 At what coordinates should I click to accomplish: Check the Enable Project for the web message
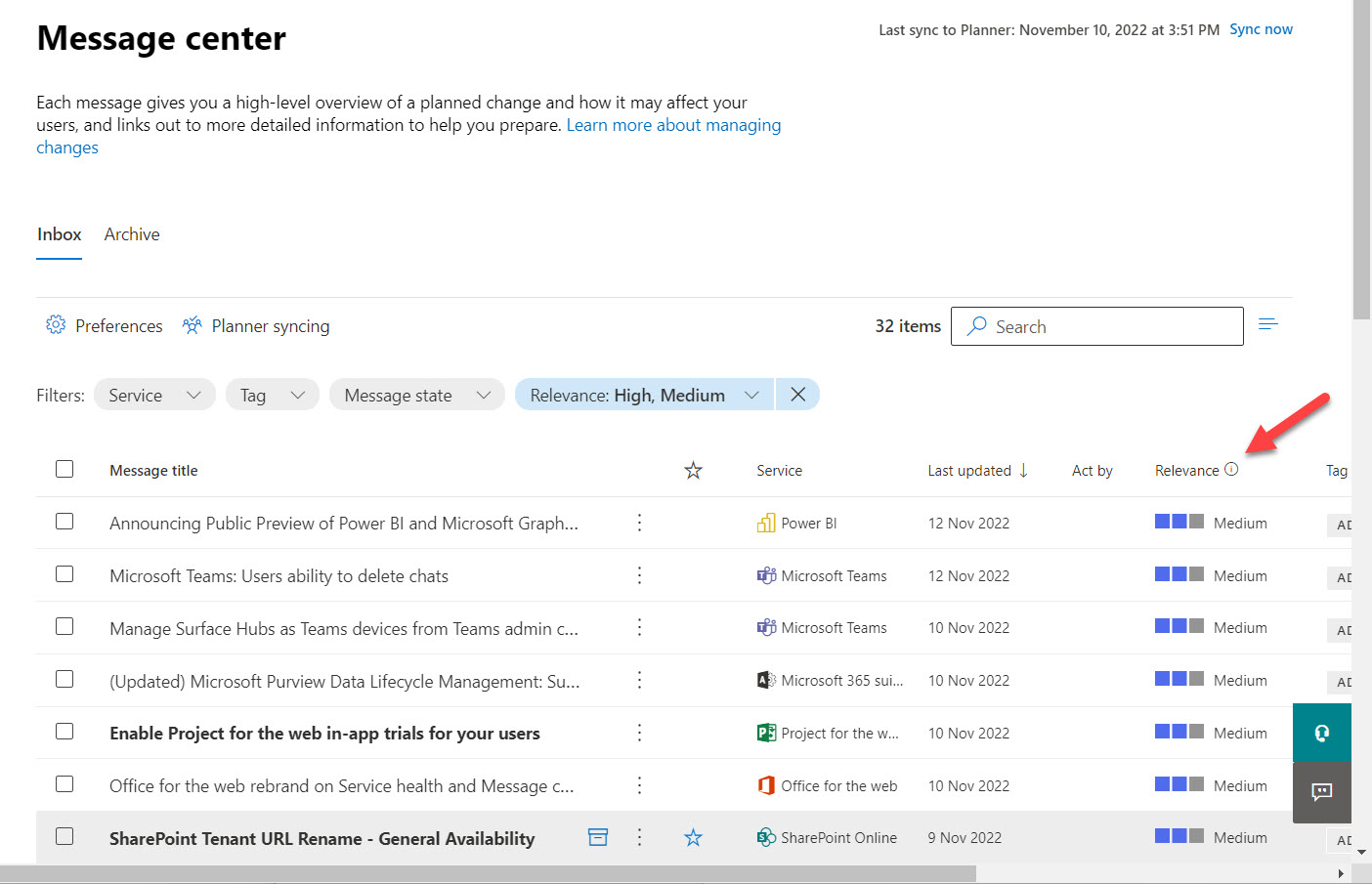[x=64, y=732]
